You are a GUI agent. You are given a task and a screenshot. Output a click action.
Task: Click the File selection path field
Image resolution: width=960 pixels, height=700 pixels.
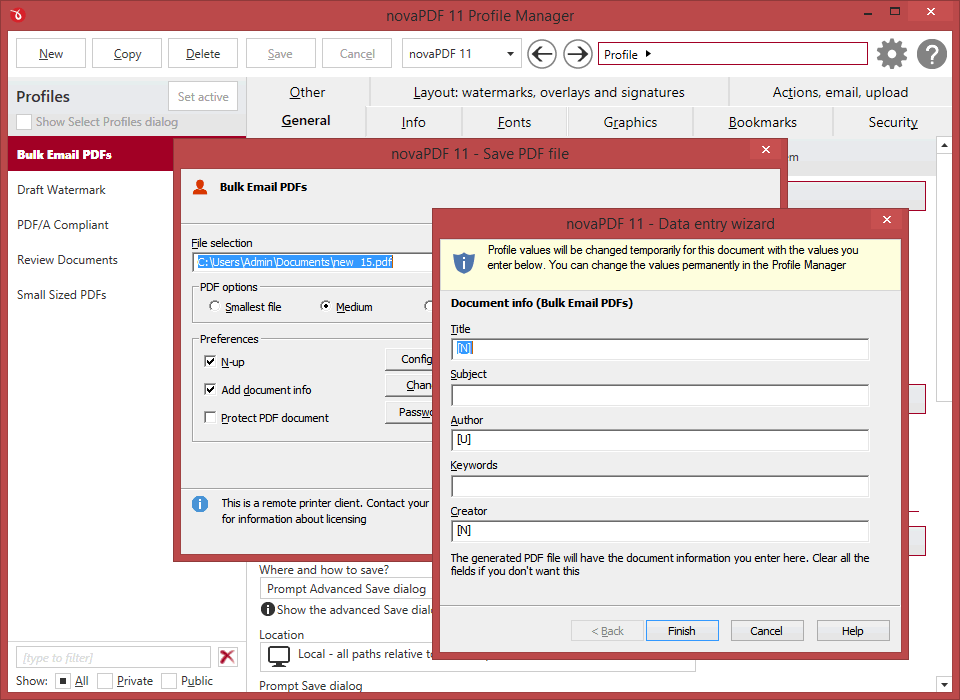pos(313,262)
